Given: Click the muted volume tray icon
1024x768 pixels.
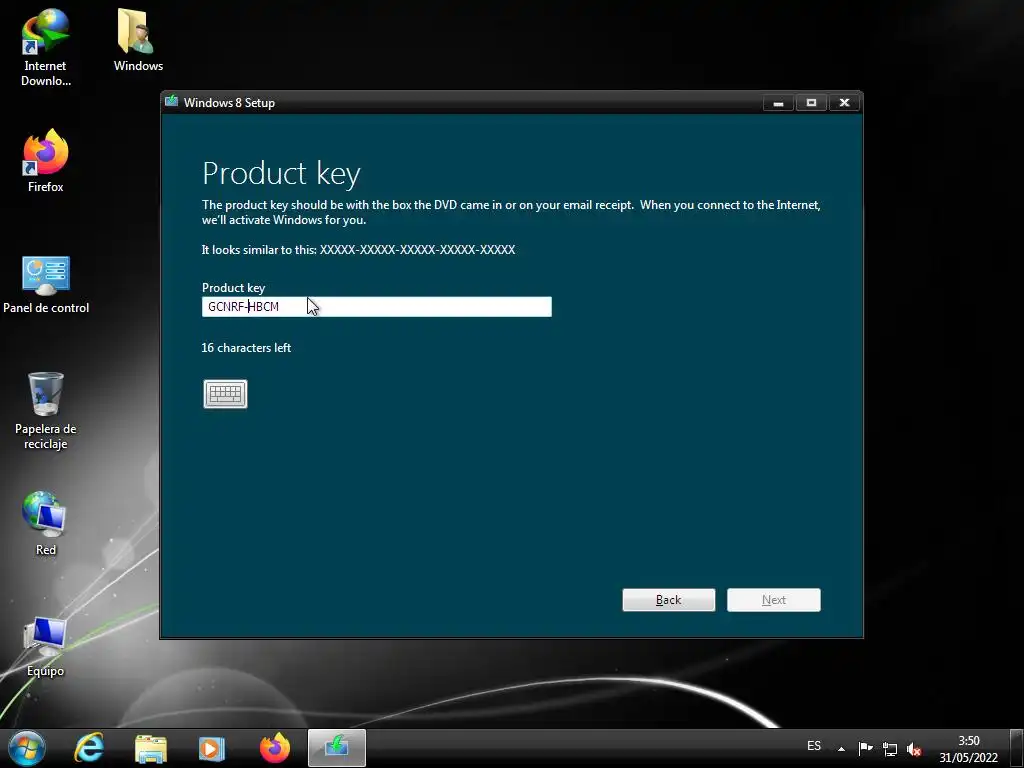Looking at the screenshot, I should pyautogui.click(x=914, y=748).
